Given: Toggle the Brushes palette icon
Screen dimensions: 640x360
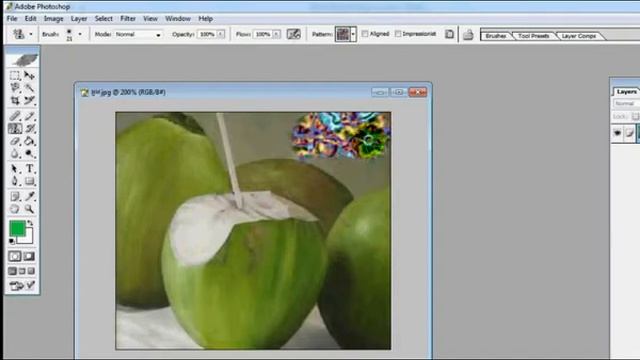Looking at the screenshot, I should tap(449, 34).
